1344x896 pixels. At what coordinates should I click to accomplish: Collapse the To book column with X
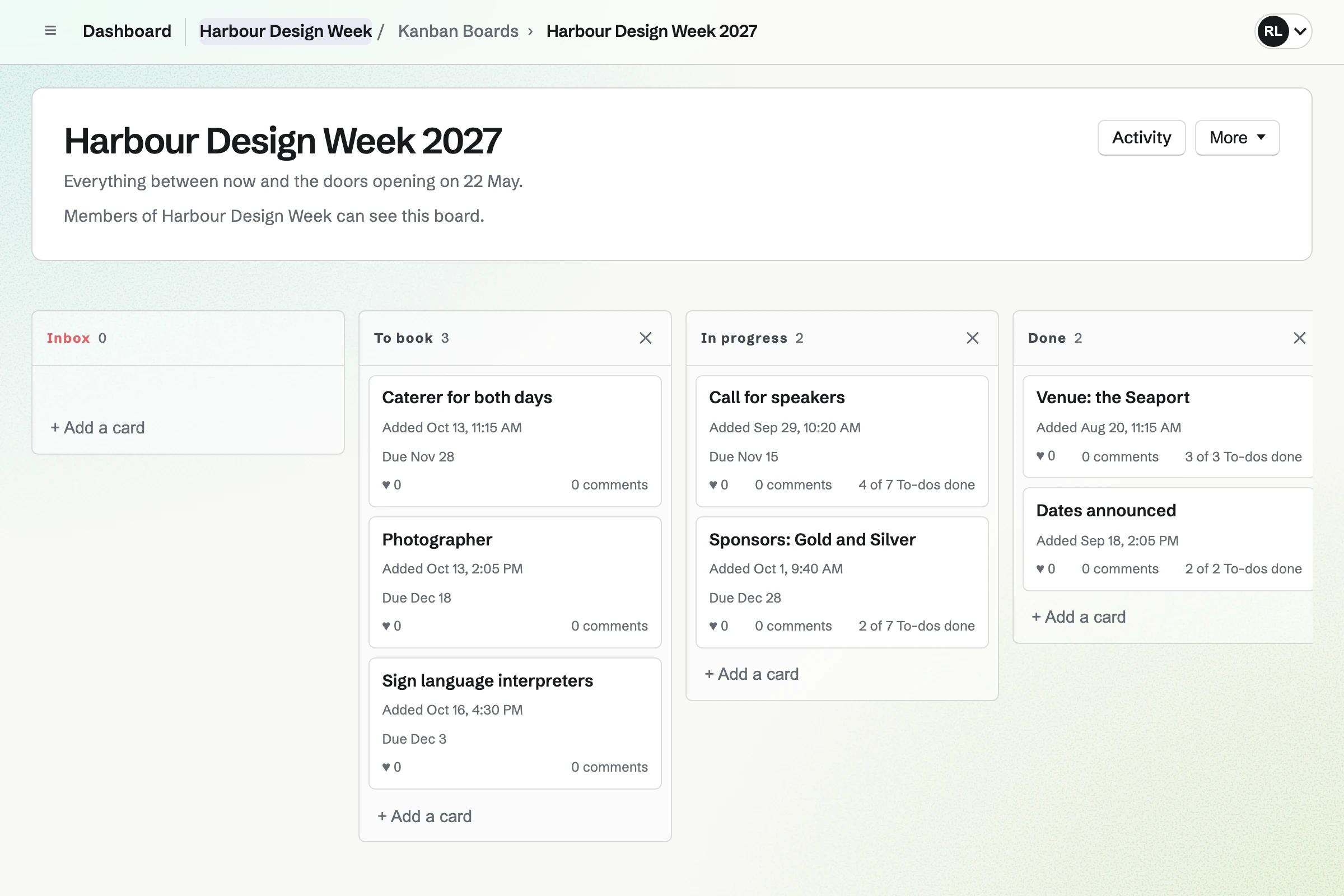click(x=645, y=338)
